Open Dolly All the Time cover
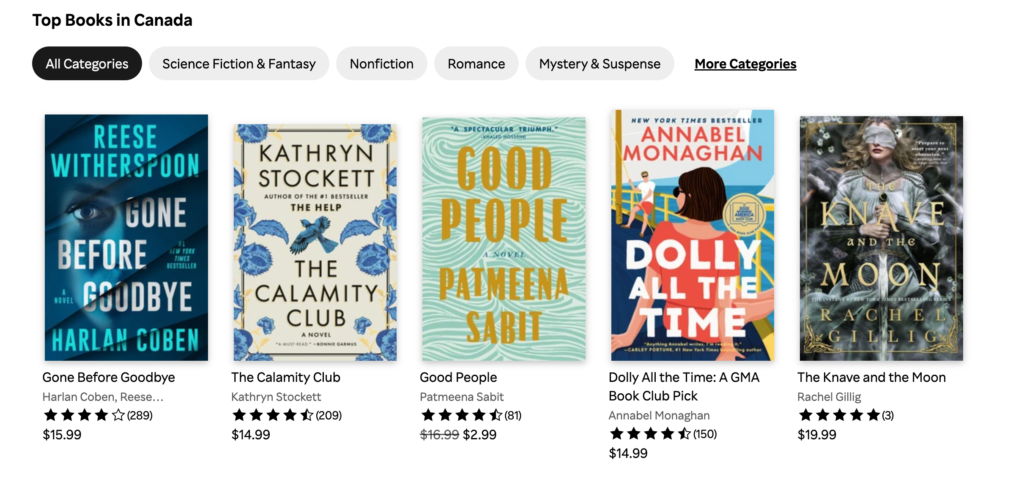 tap(693, 235)
